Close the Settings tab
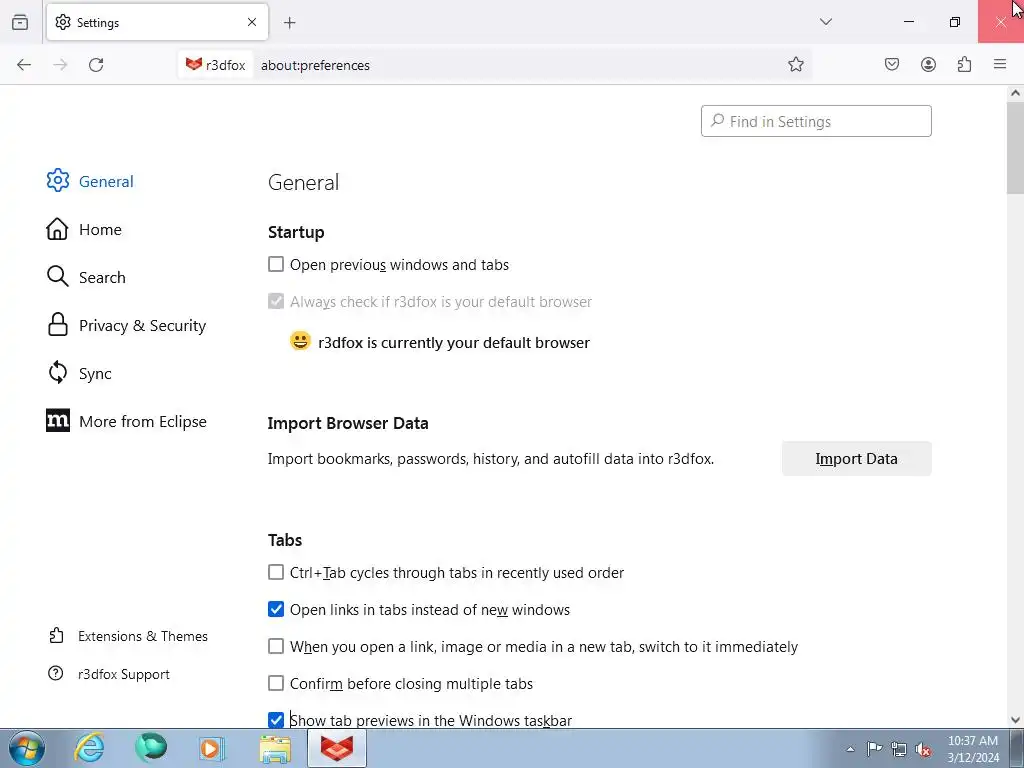The height and width of the screenshot is (768, 1024). 252,22
